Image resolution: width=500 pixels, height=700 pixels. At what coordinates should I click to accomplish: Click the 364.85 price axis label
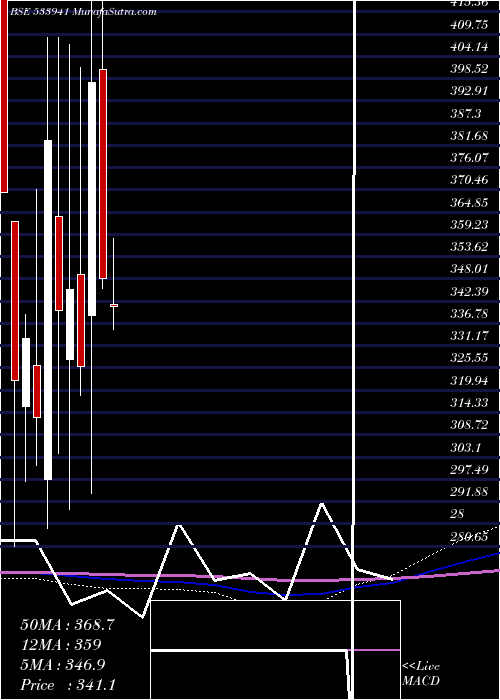coord(469,203)
